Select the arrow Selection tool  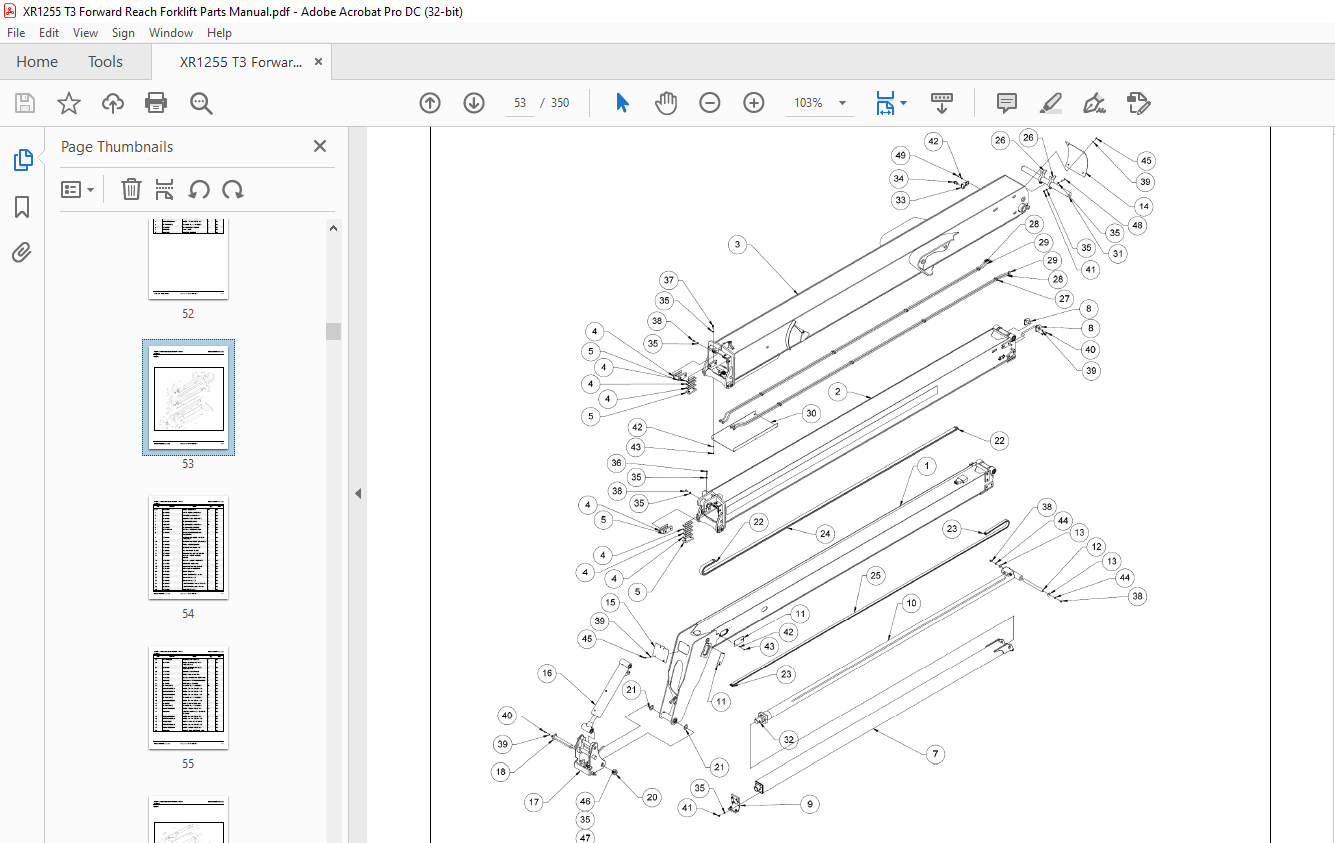click(x=622, y=103)
